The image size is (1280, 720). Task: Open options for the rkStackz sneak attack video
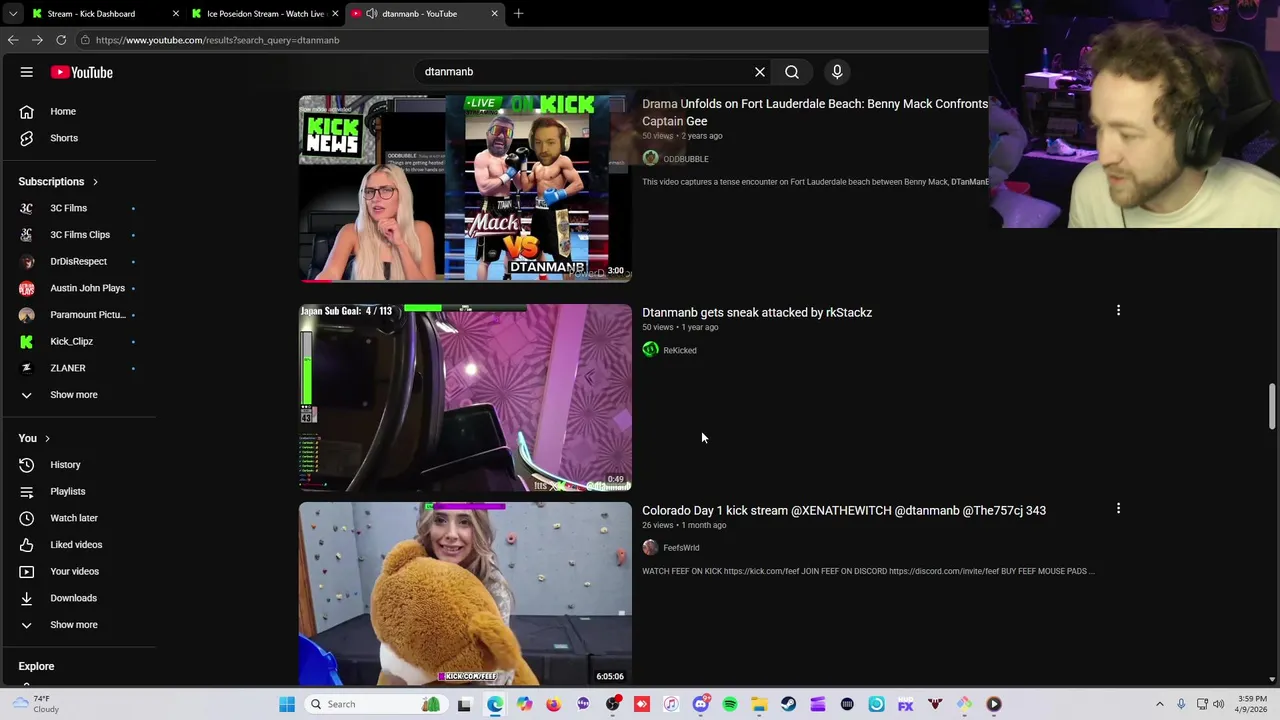point(1118,311)
